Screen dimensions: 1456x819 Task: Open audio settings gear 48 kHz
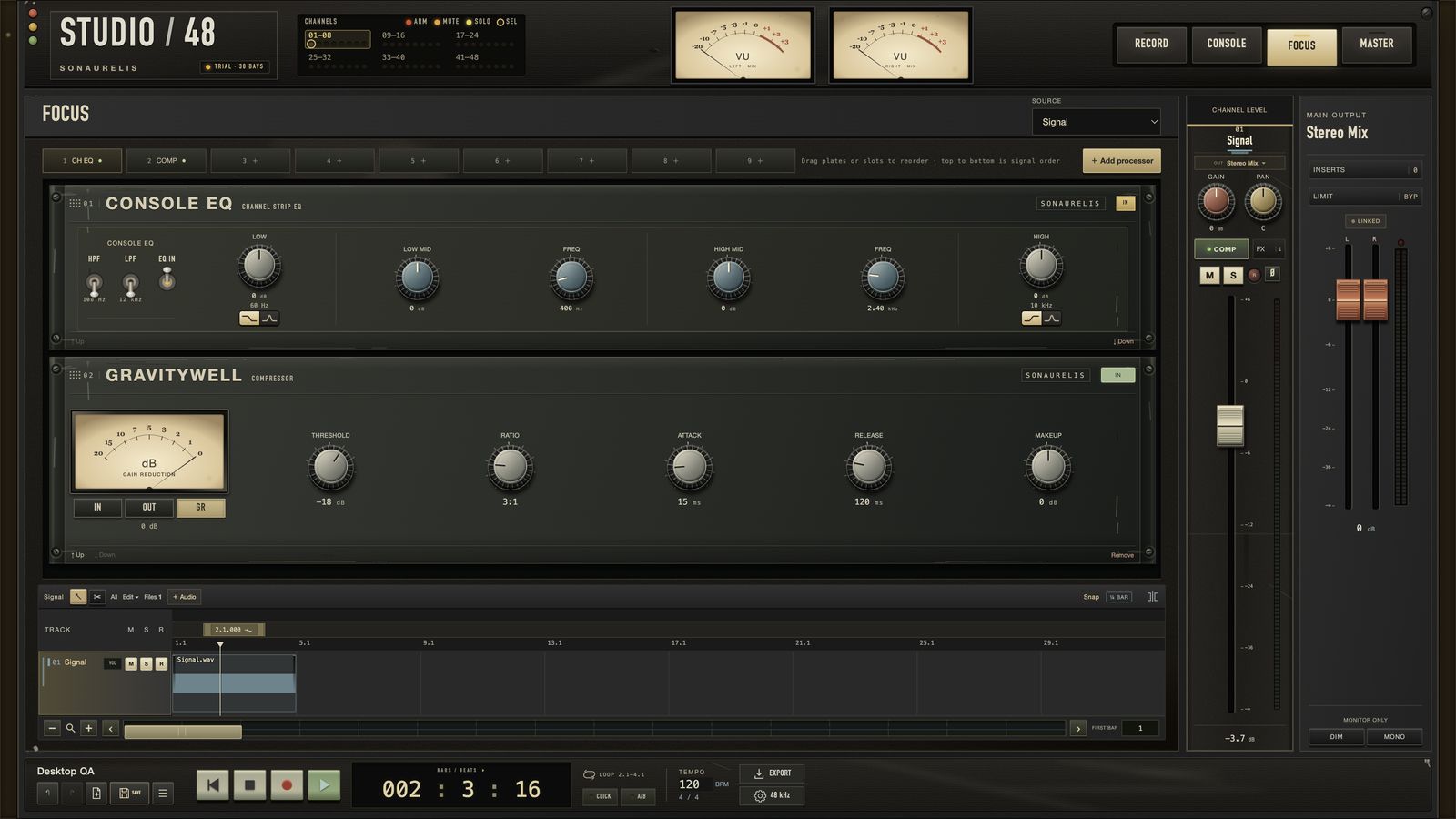coord(772,795)
